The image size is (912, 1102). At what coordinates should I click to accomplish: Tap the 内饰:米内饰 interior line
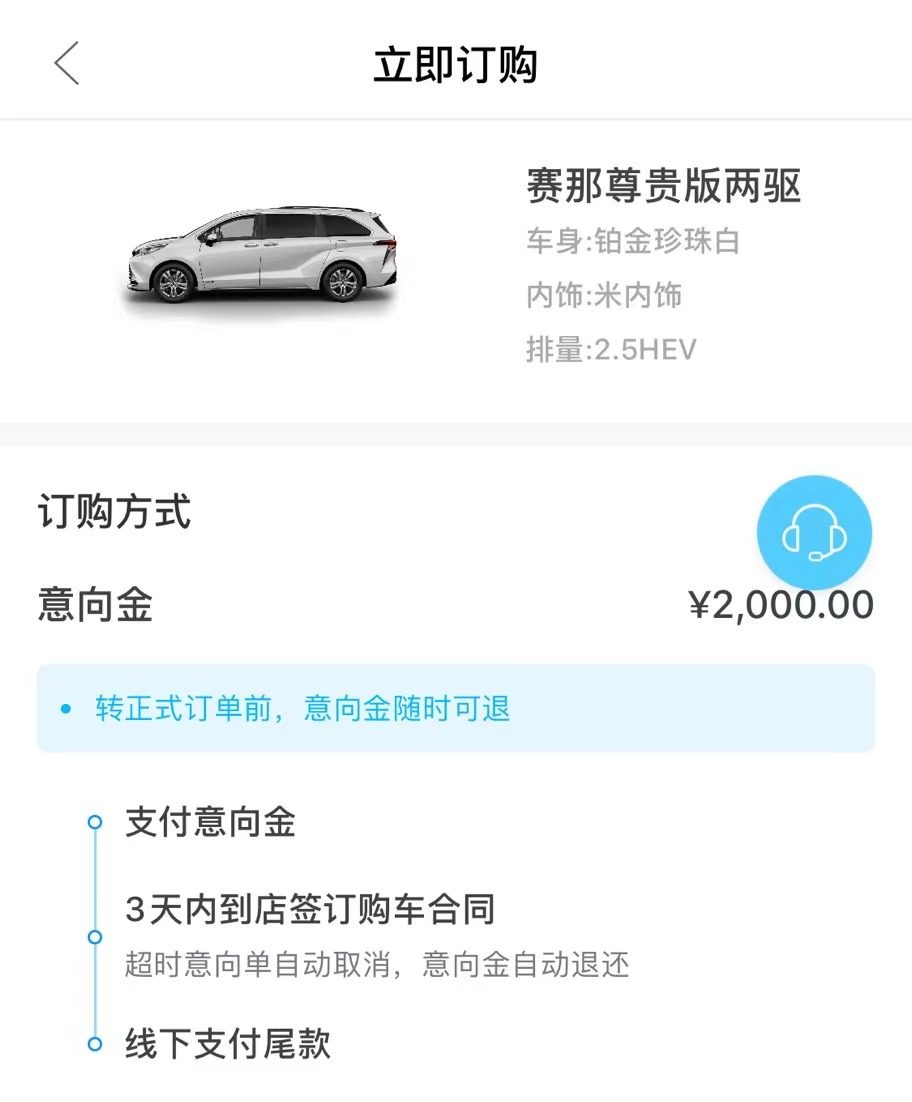click(604, 295)
